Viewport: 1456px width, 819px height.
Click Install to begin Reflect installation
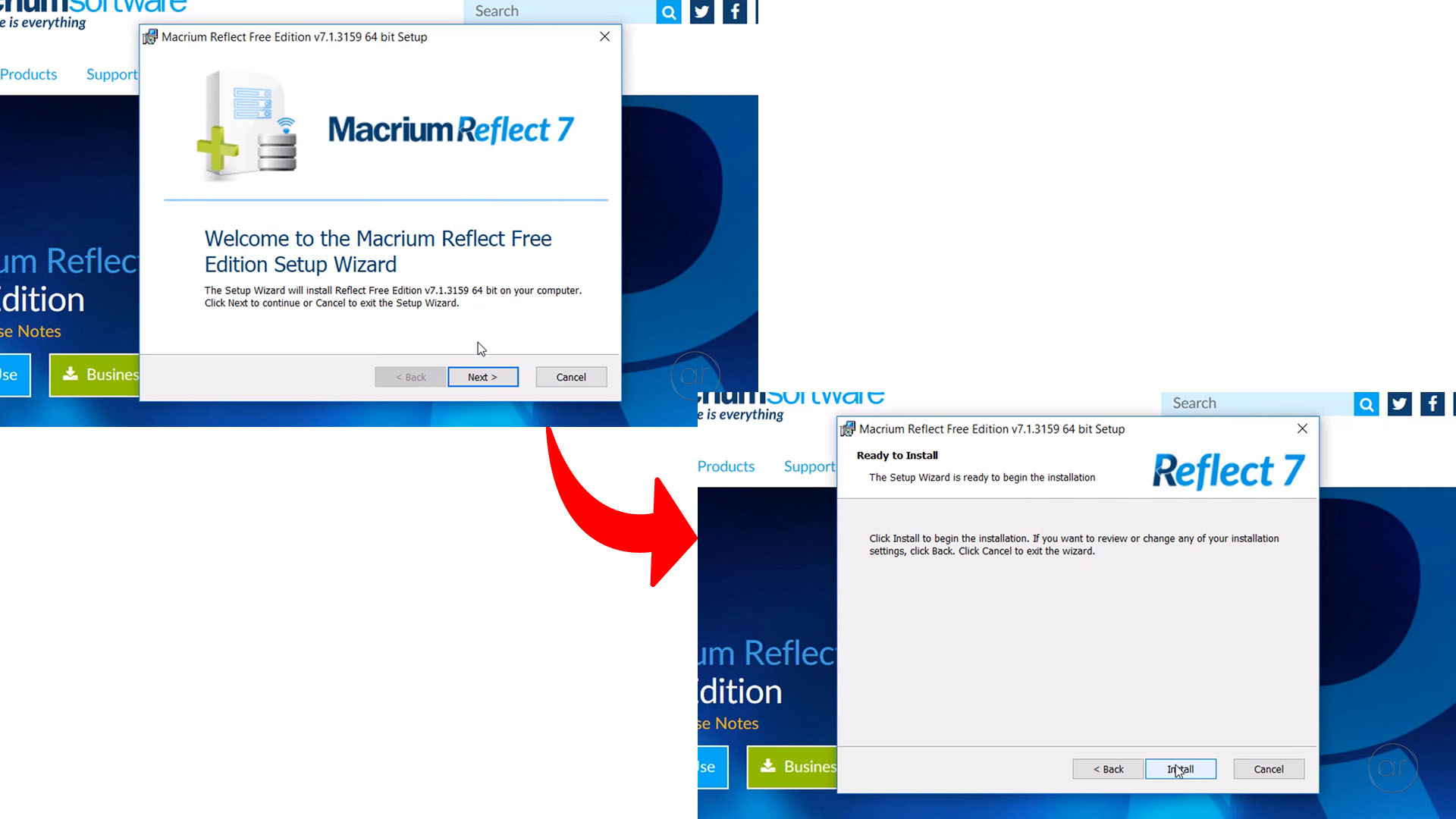(x=1180, y=769)
